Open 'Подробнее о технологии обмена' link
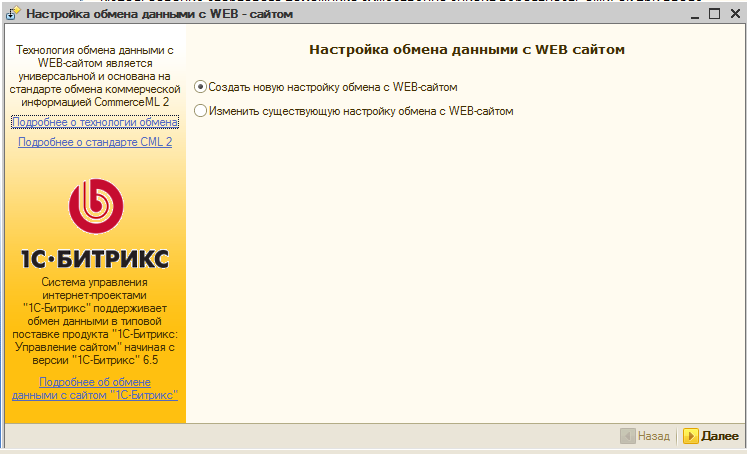 [95, 122]
